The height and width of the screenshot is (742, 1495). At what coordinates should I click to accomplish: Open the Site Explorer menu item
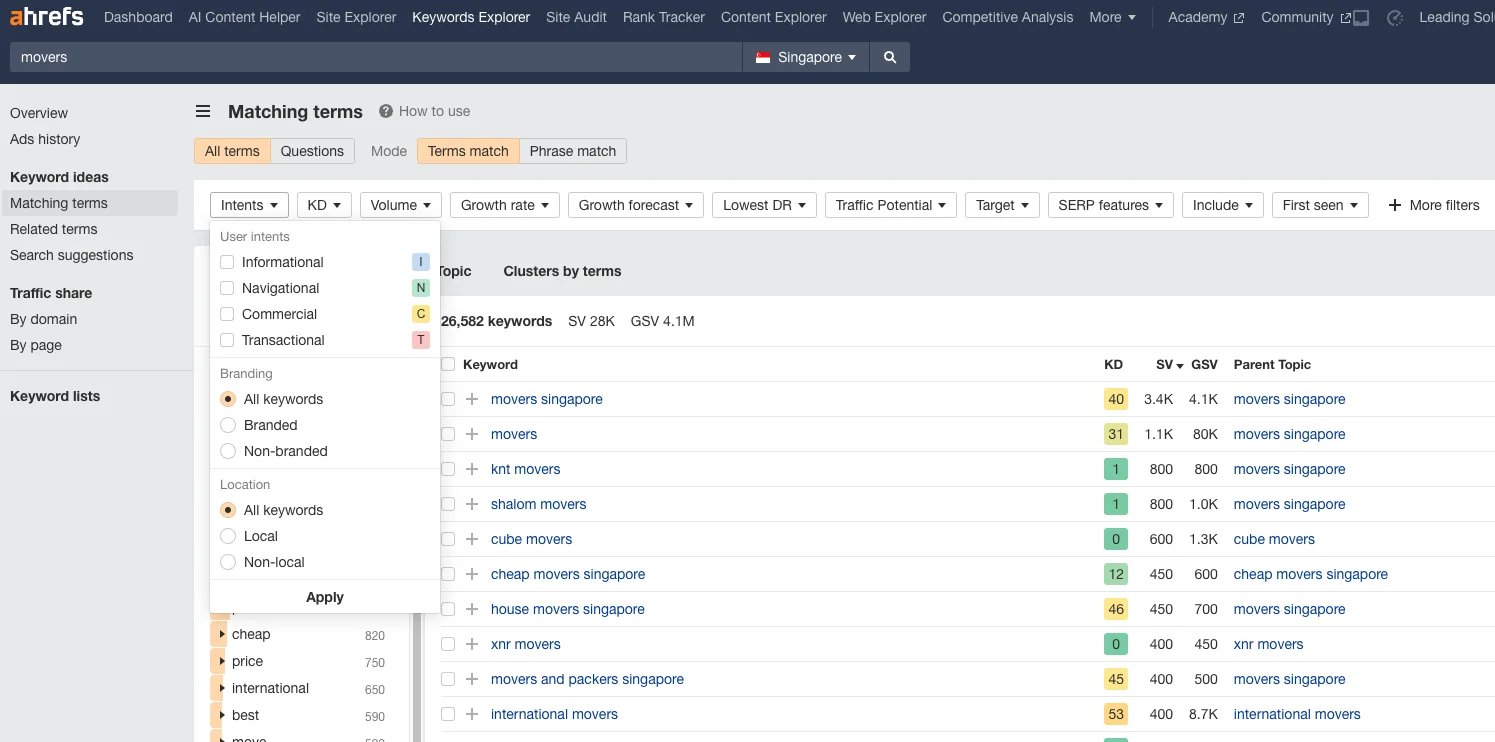[x=356, y=17]
